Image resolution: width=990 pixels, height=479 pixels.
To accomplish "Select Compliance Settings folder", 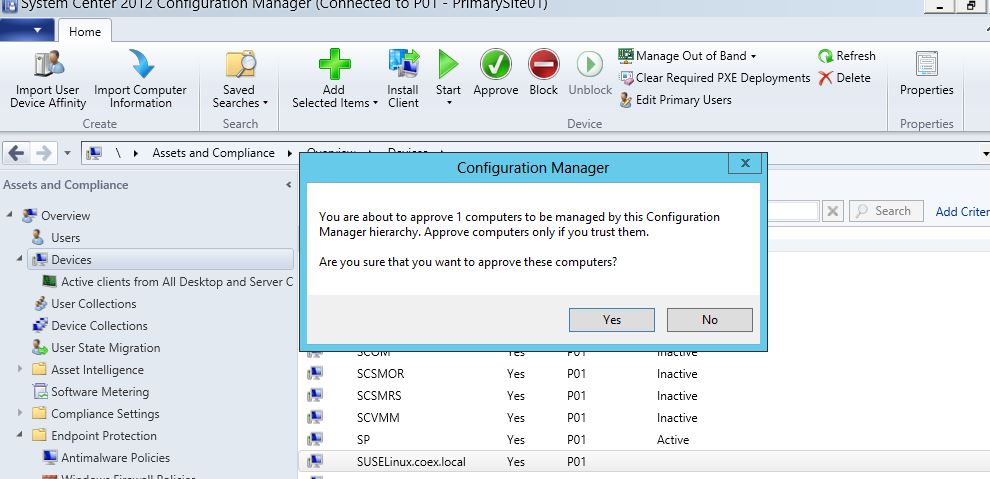I will (105, 414).
